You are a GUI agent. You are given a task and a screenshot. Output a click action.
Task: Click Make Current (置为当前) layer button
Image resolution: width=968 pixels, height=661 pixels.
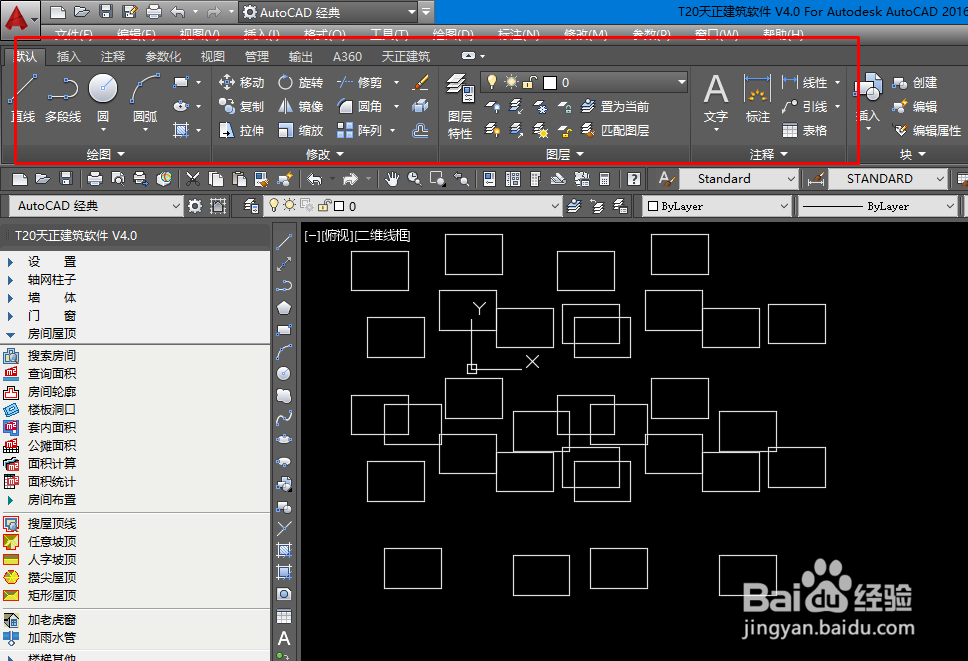point(615,106)
